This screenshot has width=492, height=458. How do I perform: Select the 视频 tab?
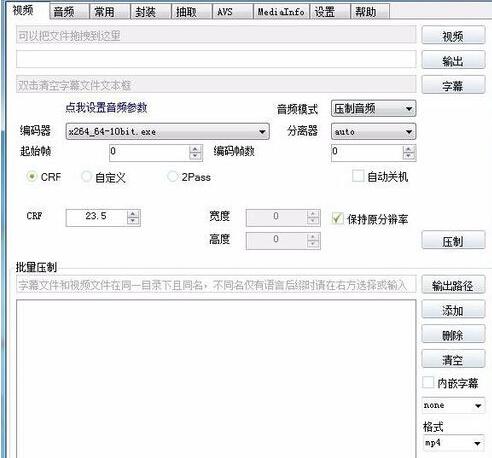[x=28, y=10]
